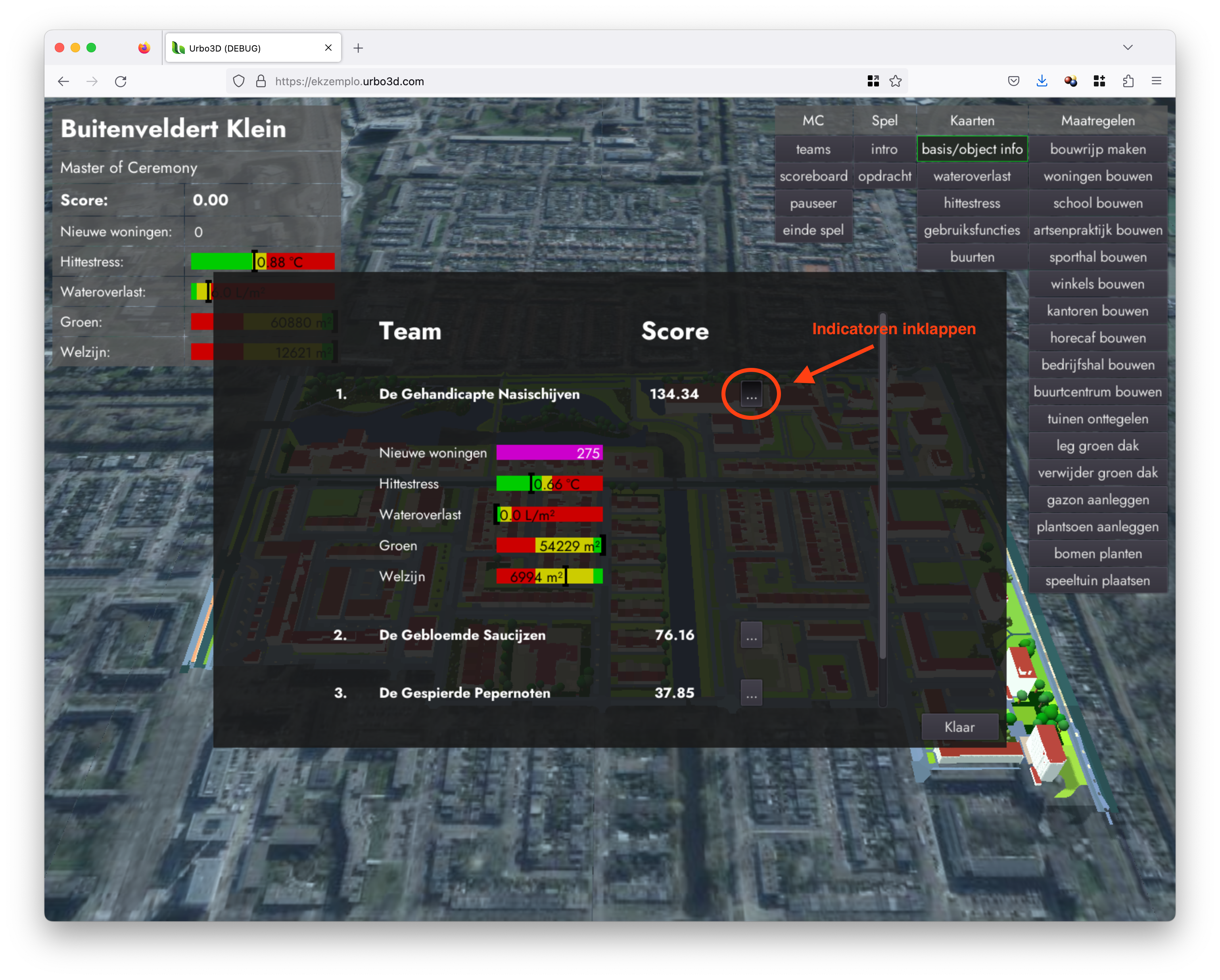Open the downloads arrow icon
This screenshot has height=980, width=1220.
1042,81
